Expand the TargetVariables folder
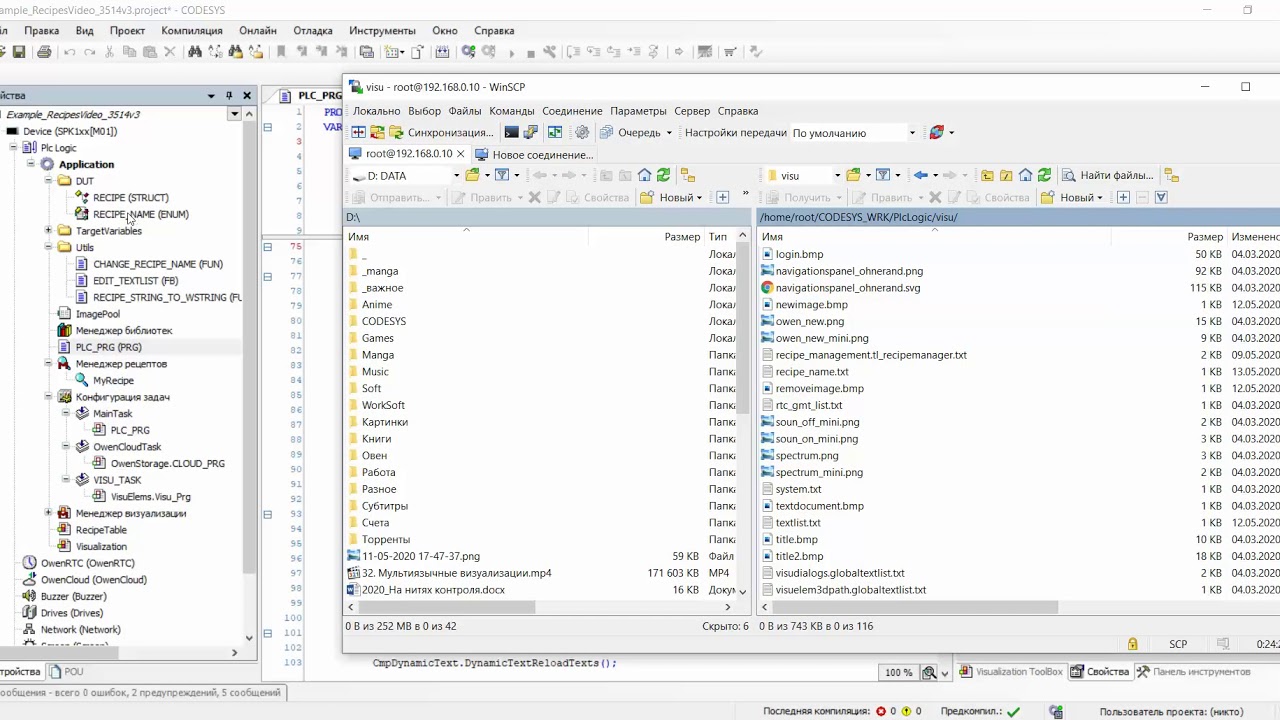Viewport: 1280px width, 720px height. [48, 231]
